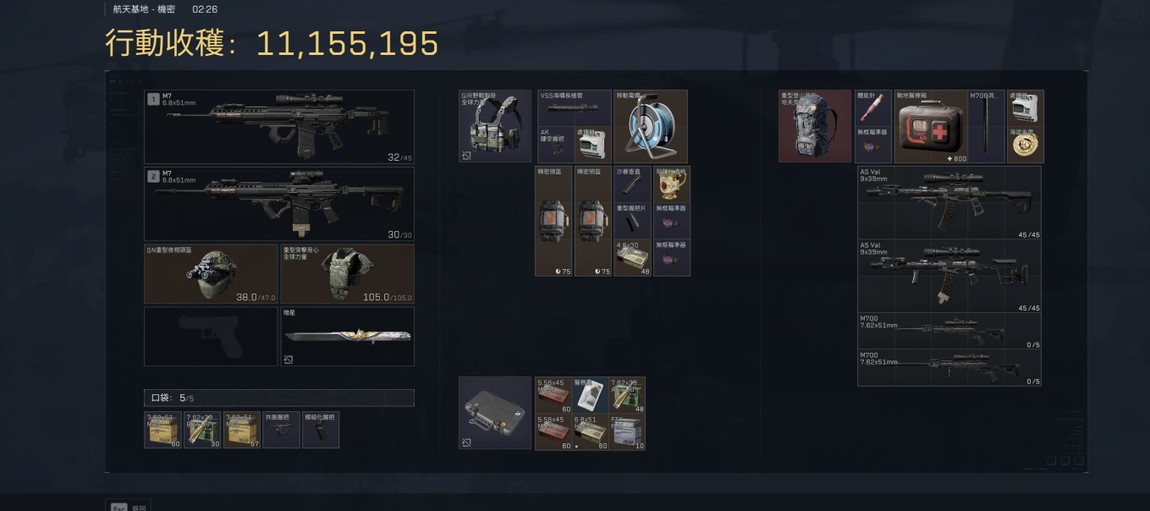Select the 6.8x51 ammo in secure case

(x=590, y=432)
